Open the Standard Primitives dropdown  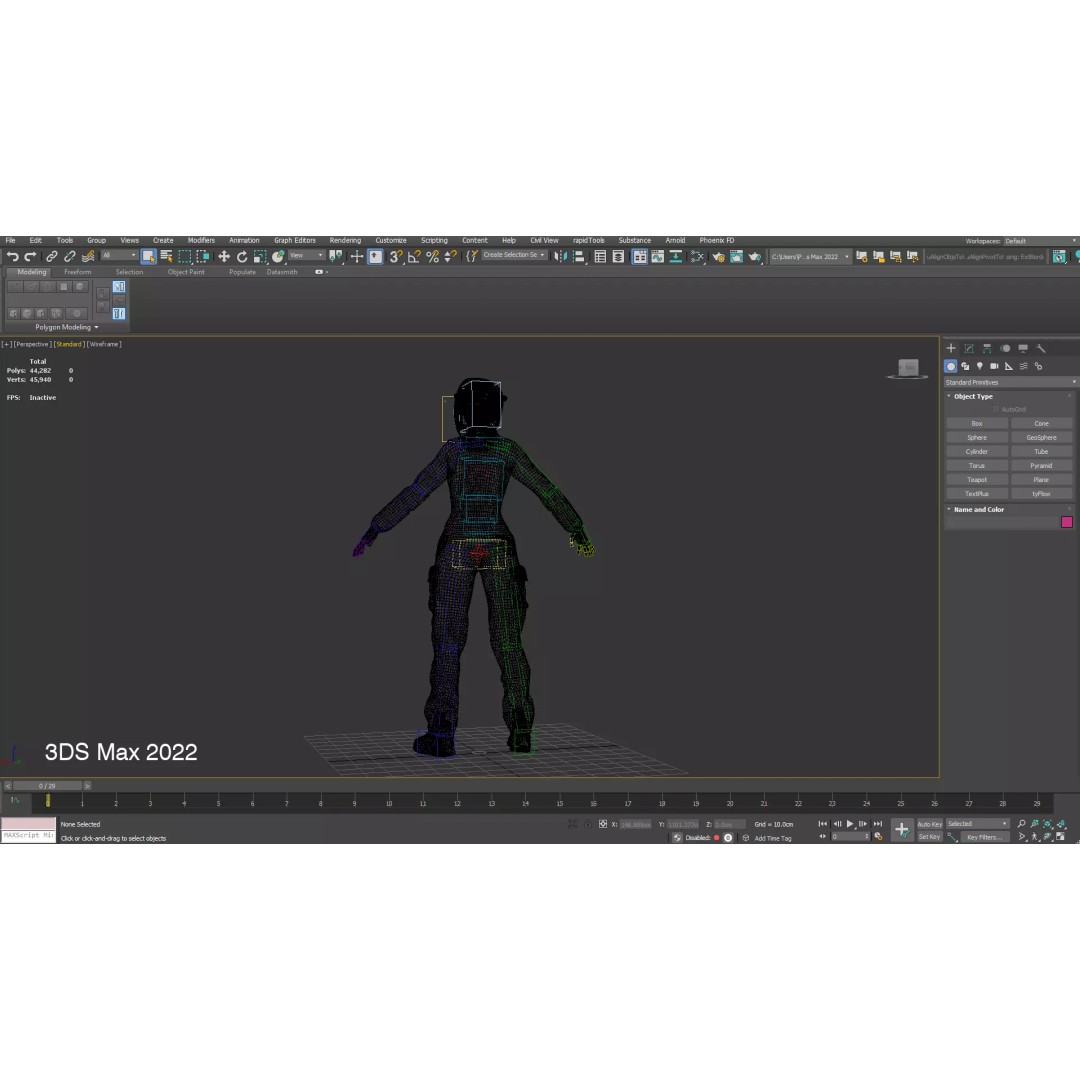pyautogui.click(x=1010, y=382)
